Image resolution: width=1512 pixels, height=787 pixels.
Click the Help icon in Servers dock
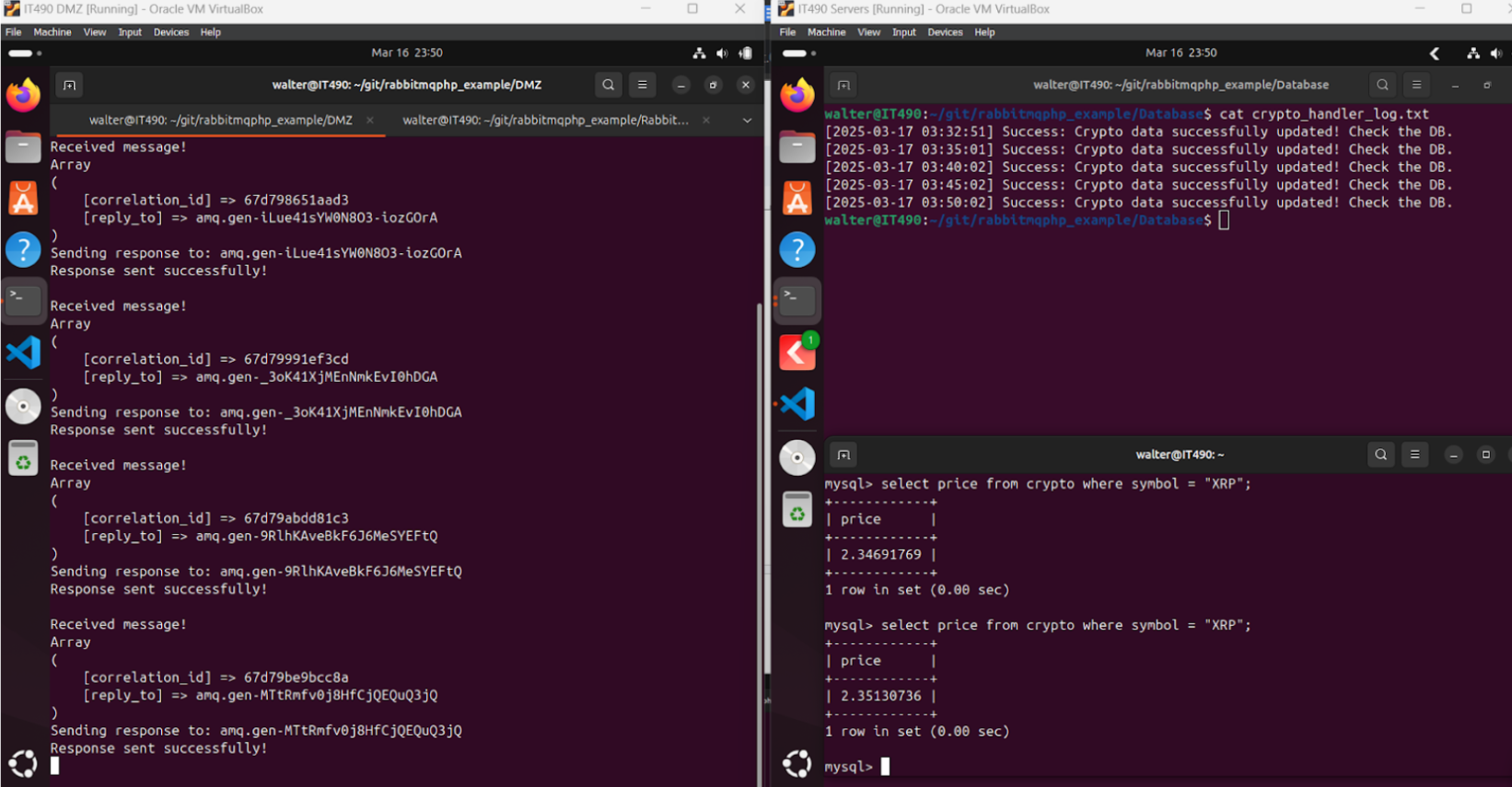797,249
